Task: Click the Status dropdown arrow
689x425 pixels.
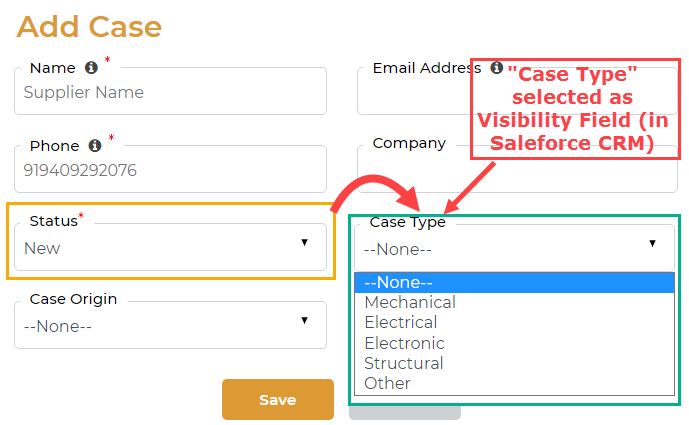Action: point(305,243)
